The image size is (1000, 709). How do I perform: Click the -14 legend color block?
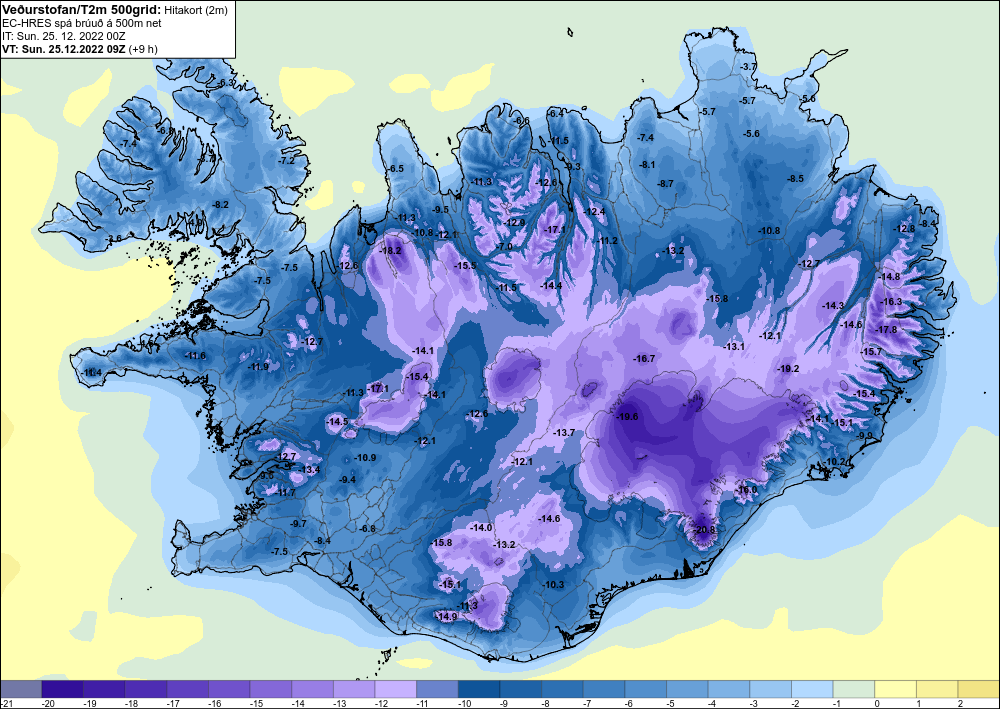[x=312, y=689]
